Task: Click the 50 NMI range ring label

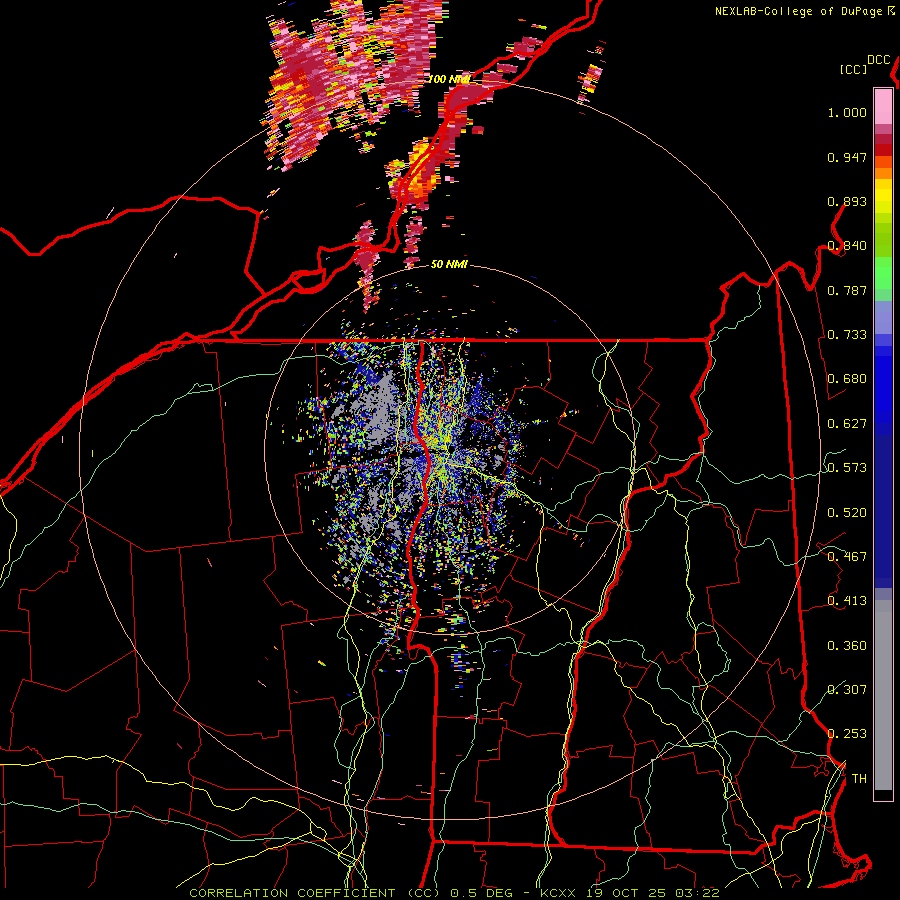Action: 449,264
